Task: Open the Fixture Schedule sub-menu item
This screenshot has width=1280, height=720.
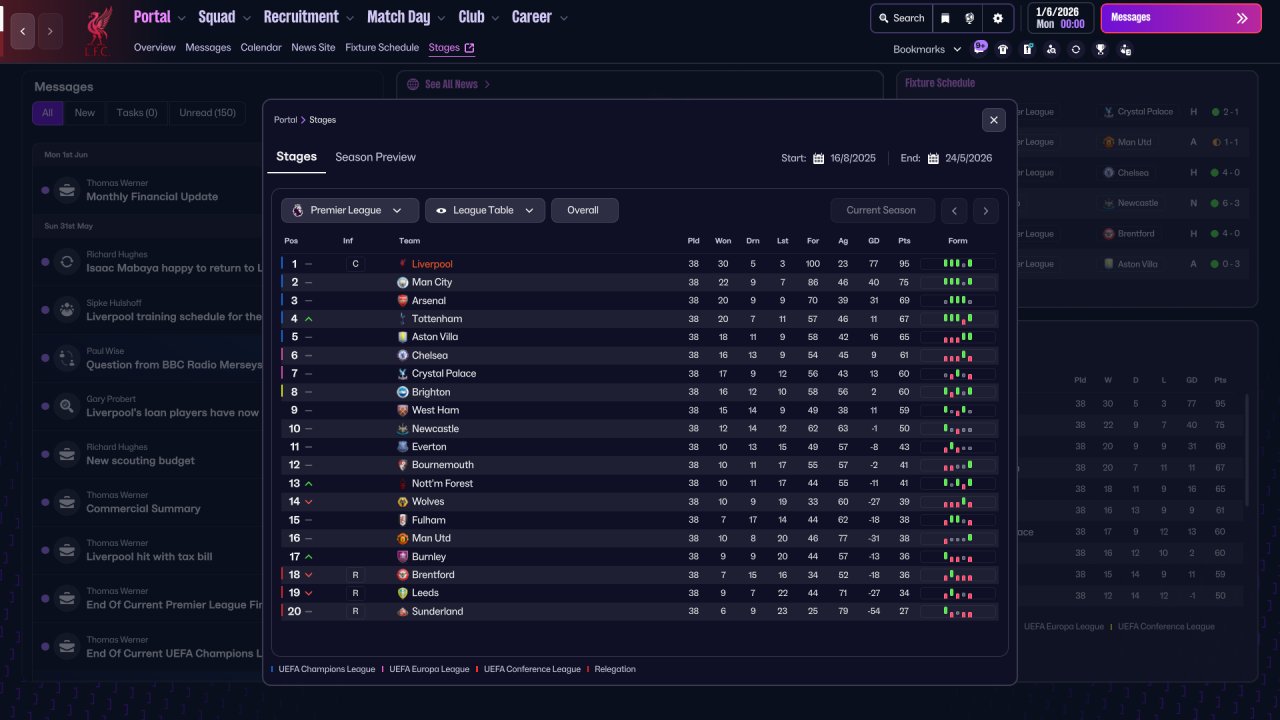Action: 382,48
